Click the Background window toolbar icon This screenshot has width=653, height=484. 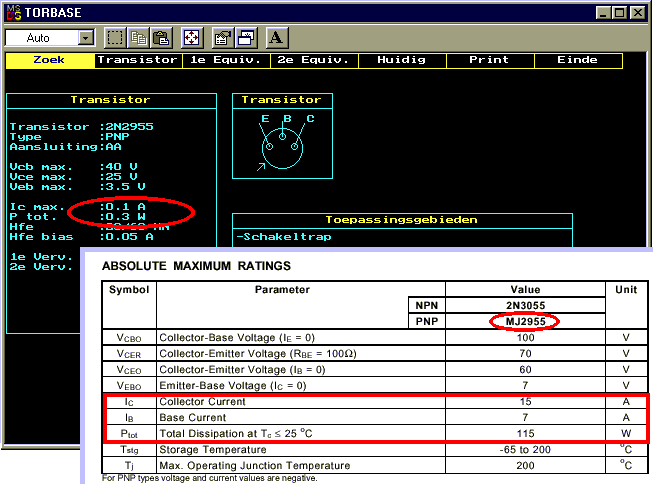click(245, 38)
